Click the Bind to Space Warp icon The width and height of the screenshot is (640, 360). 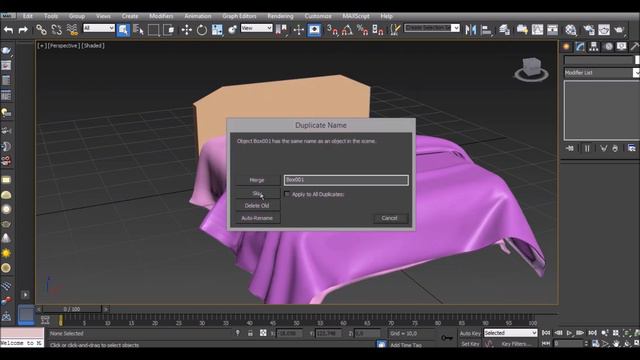pos(72,30)
